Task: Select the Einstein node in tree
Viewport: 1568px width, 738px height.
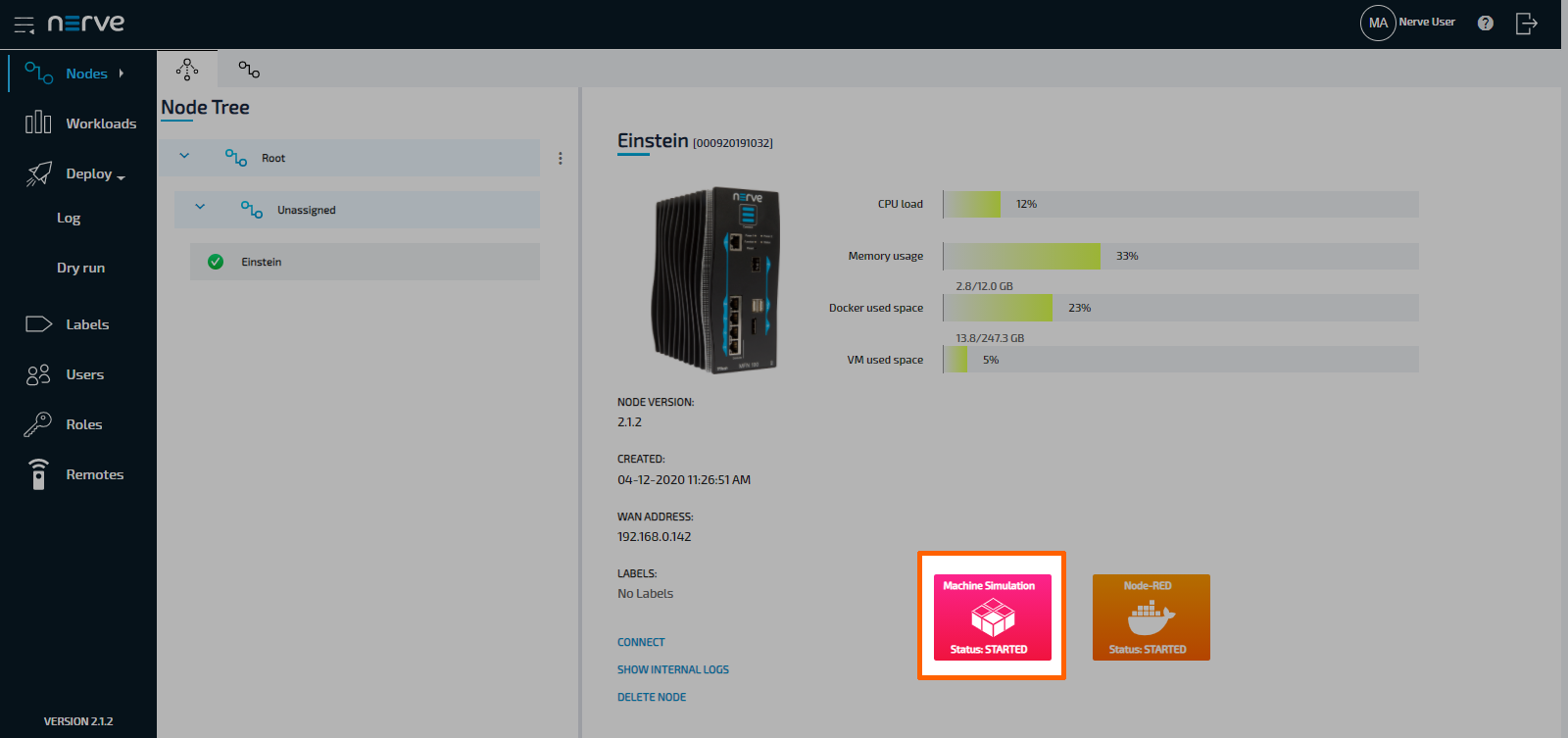Action: tap(262, 262)
